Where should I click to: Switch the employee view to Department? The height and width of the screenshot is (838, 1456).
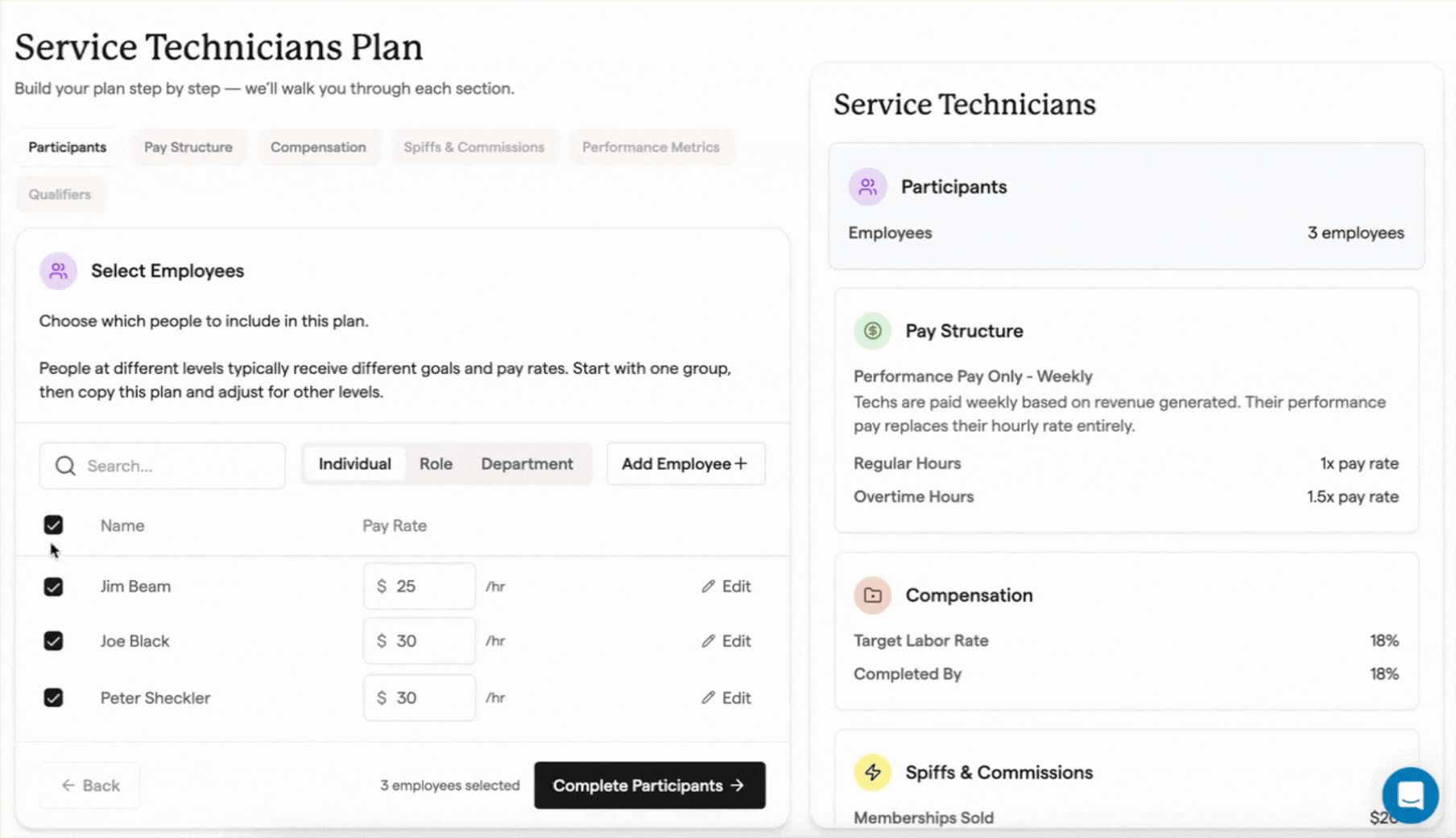click(527, 464)
